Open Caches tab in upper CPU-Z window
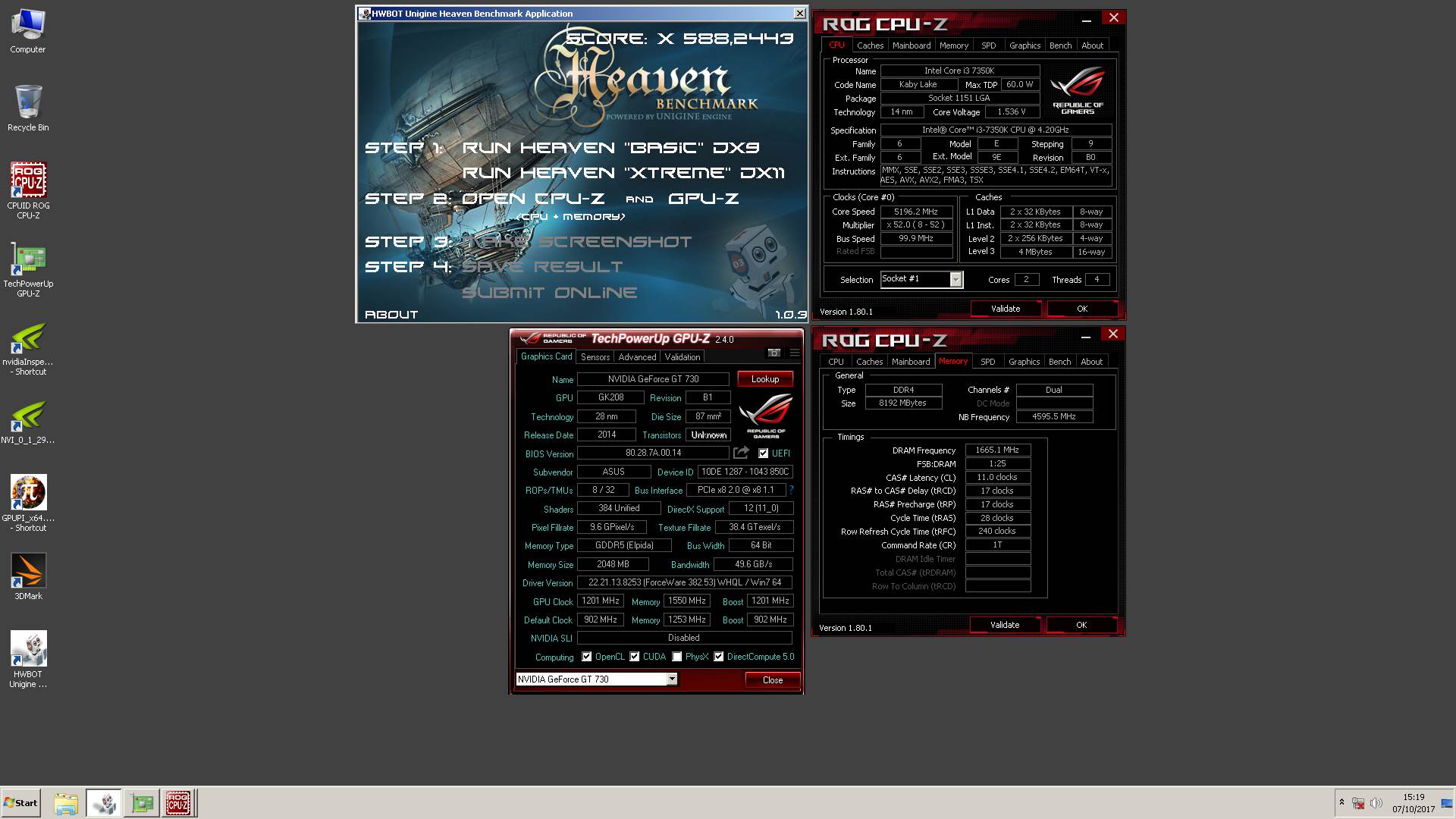 tap(870, 45)
